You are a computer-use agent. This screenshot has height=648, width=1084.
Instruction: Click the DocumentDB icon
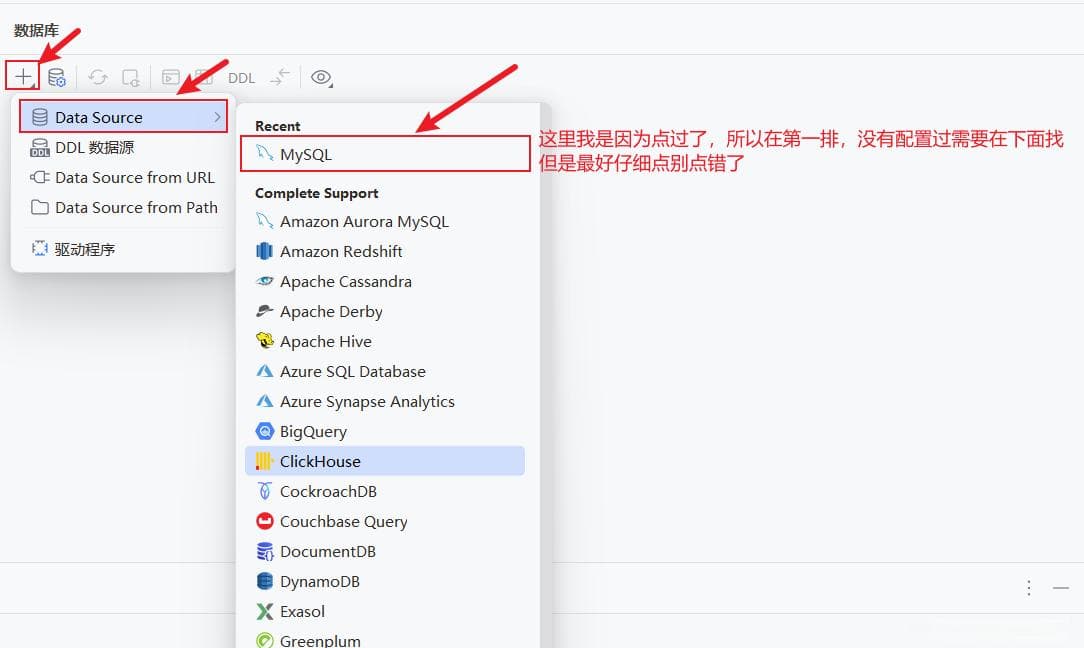point(264,551)
